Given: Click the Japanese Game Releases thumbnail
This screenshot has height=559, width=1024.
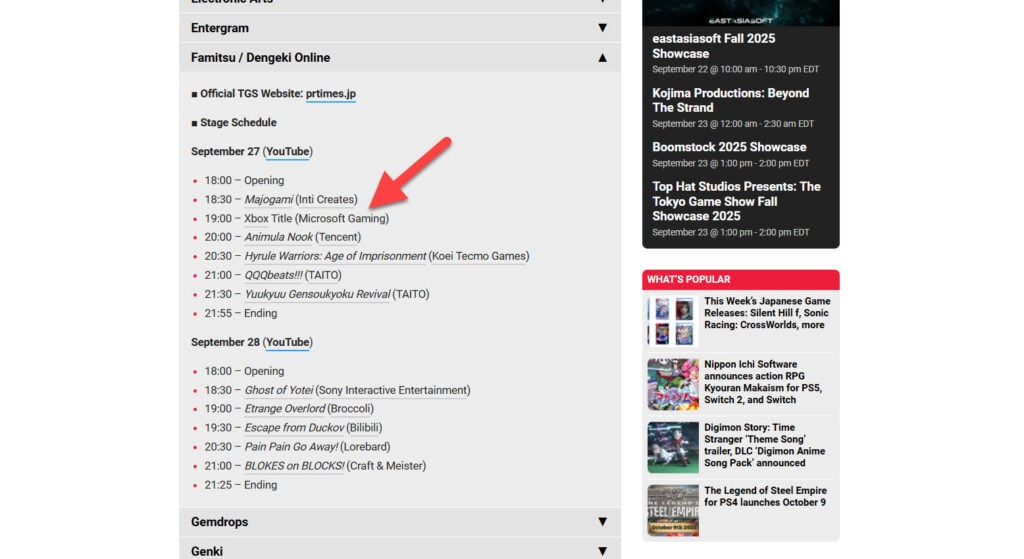Looking at the screenshot, I should [673, 321].
